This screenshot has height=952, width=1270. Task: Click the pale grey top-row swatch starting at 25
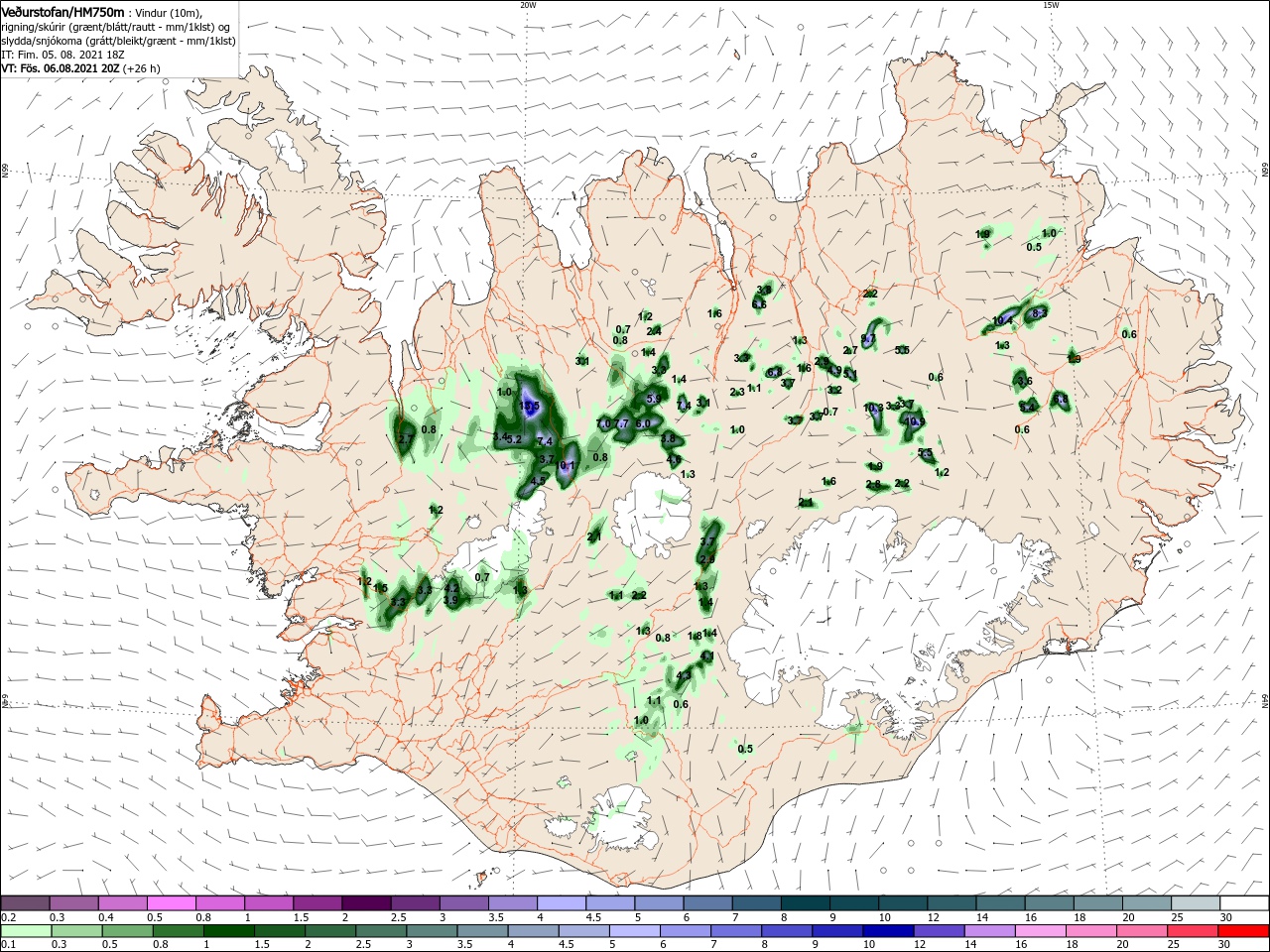click(1195, 903)
